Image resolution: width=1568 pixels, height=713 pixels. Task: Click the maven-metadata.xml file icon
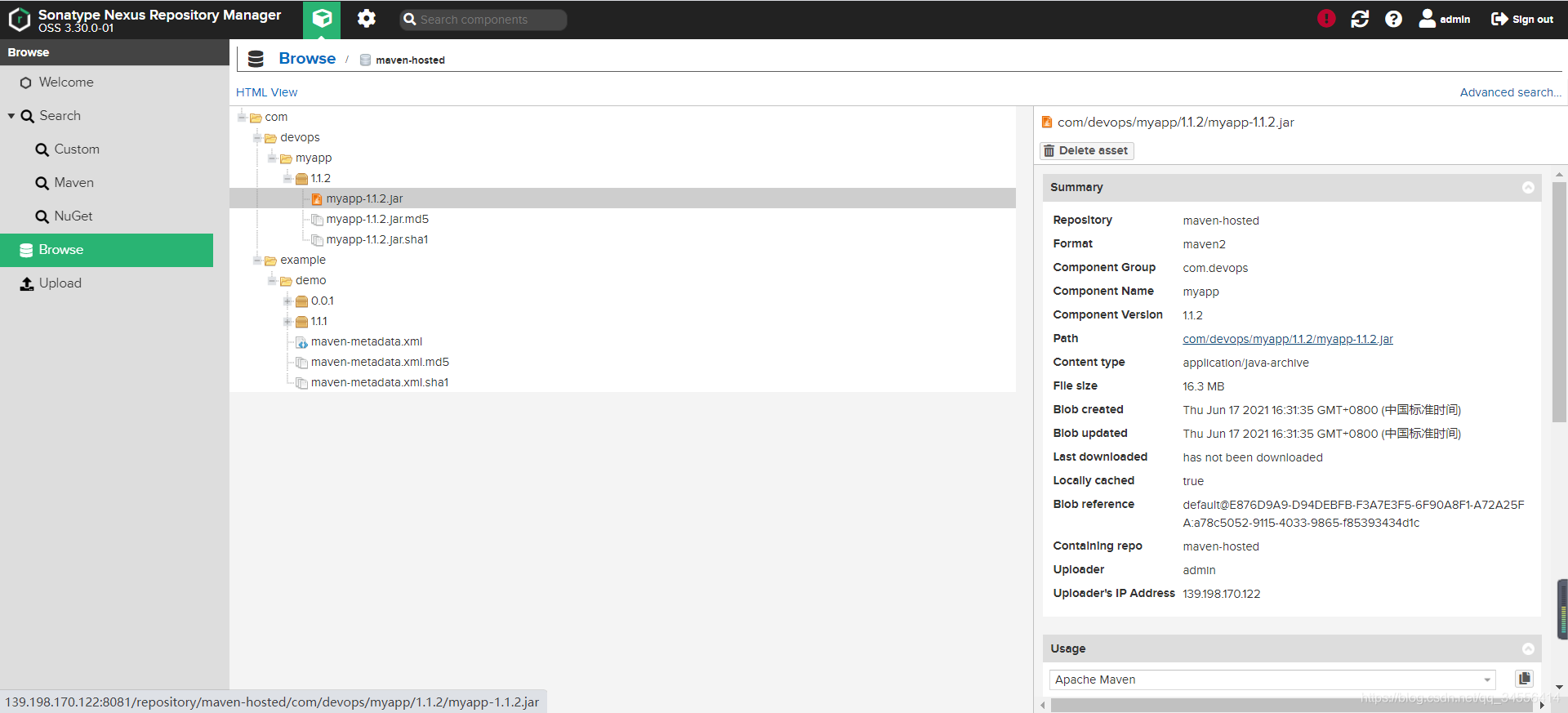pyautogui.click(x=301, y=342)
